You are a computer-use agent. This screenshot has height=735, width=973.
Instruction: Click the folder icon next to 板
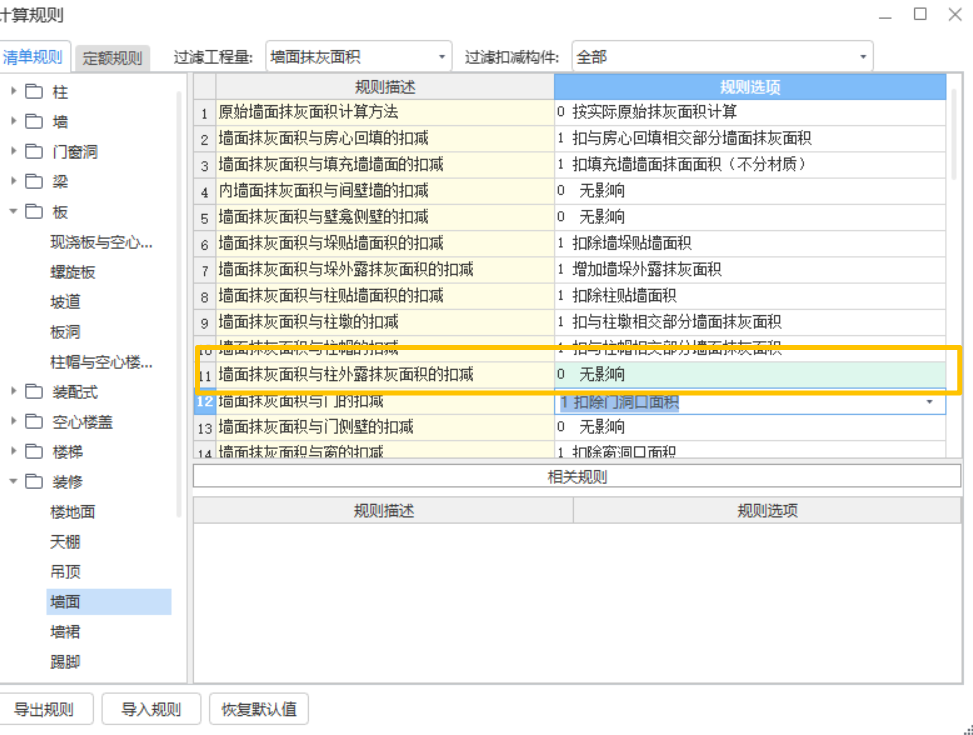(34, 211)
